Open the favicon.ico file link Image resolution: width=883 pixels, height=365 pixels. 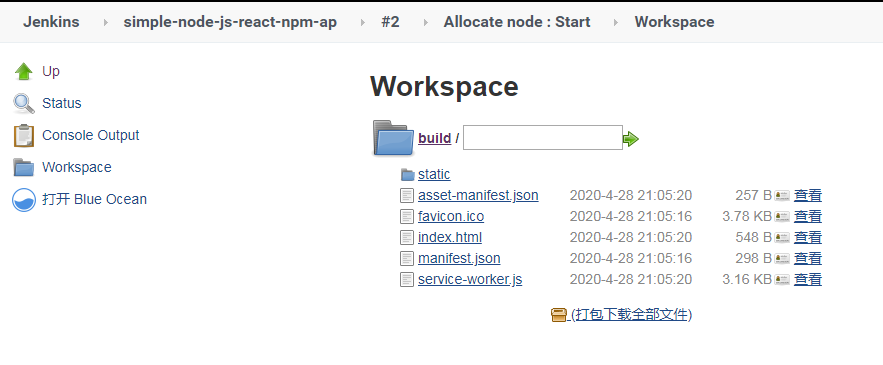[x=451, y=216]
